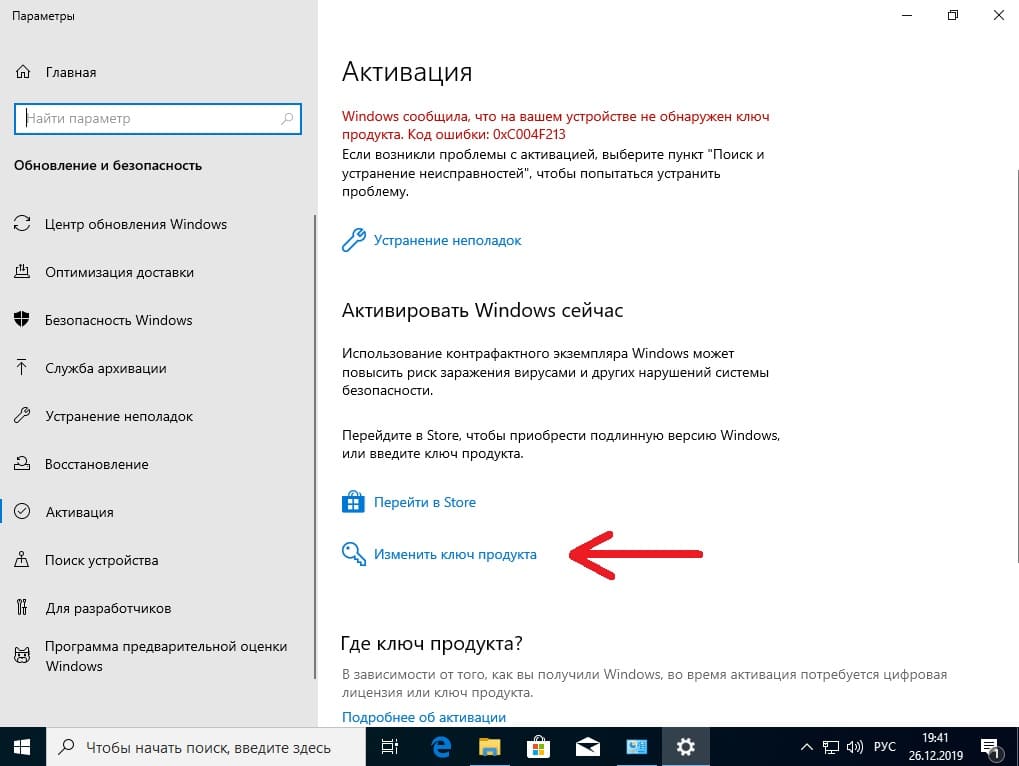Viewport: 1019px width, 766px height.
Task: Restore down the Параметры window
Action: pos(953,15)
